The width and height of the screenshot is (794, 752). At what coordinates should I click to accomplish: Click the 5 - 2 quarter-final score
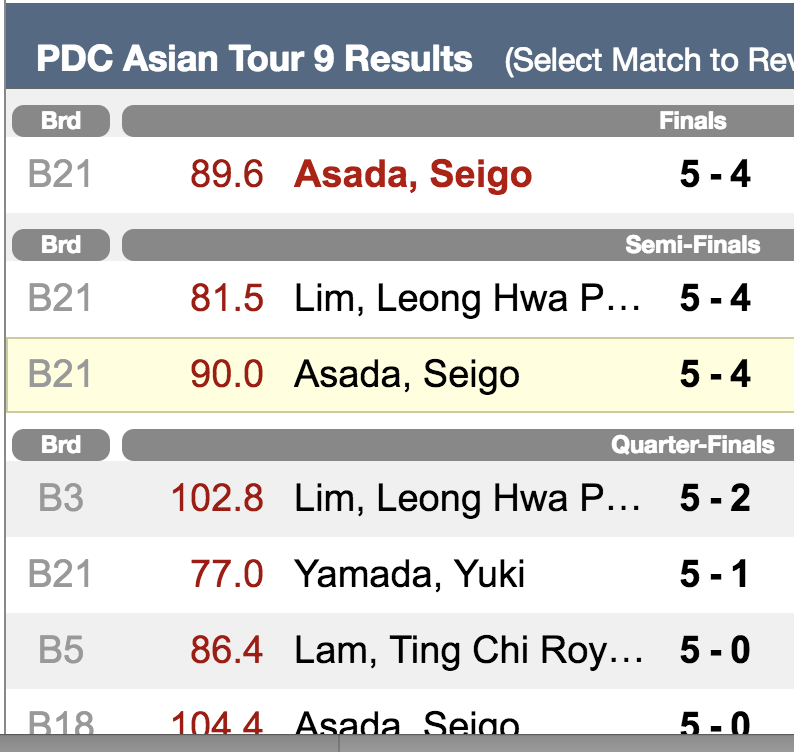coord(715,498)
